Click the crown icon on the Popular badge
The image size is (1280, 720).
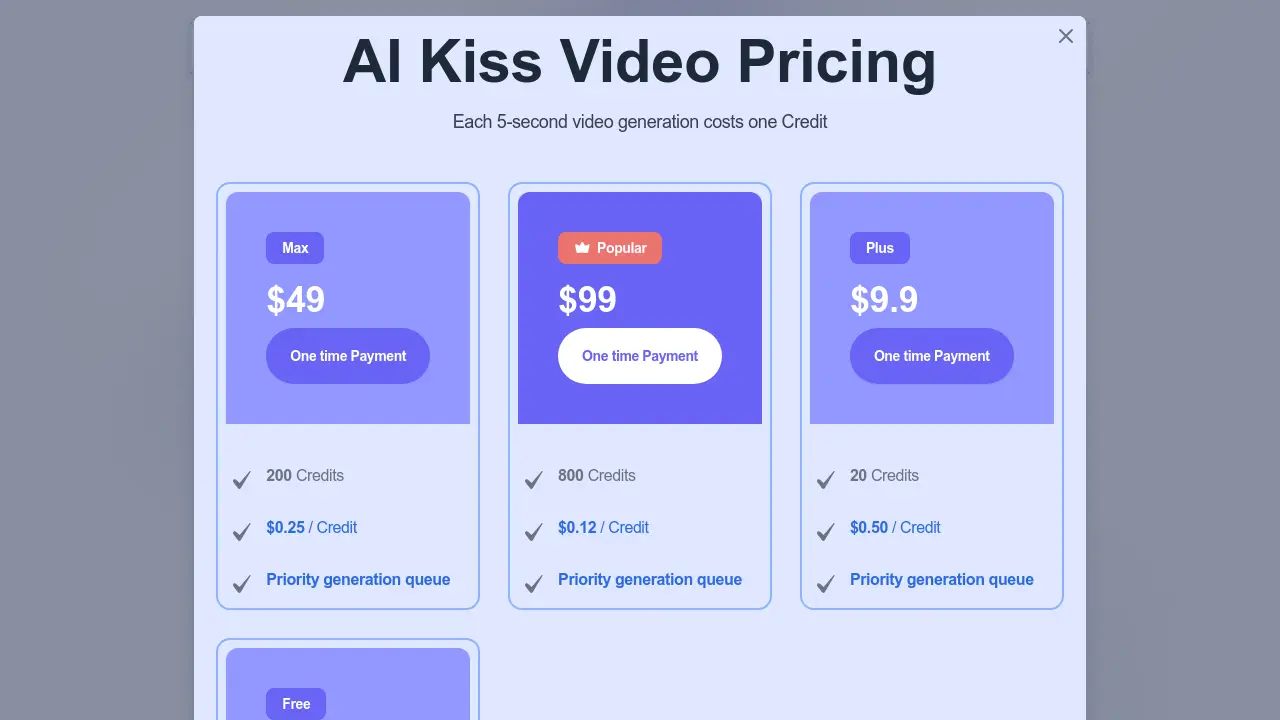tap(581, 247)
